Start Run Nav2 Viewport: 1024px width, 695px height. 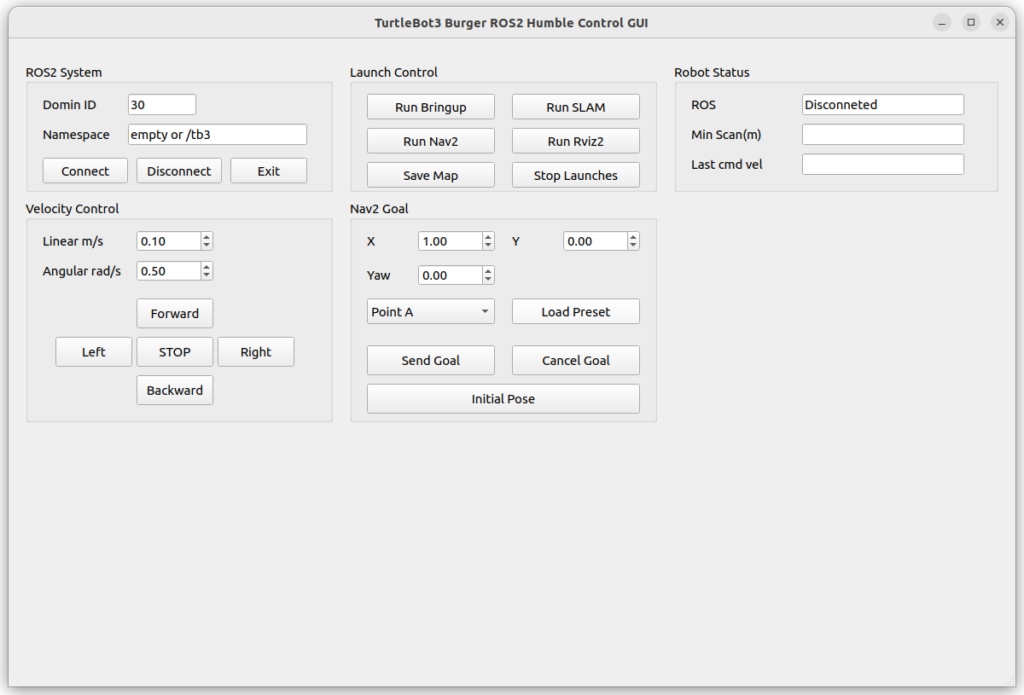430,141
